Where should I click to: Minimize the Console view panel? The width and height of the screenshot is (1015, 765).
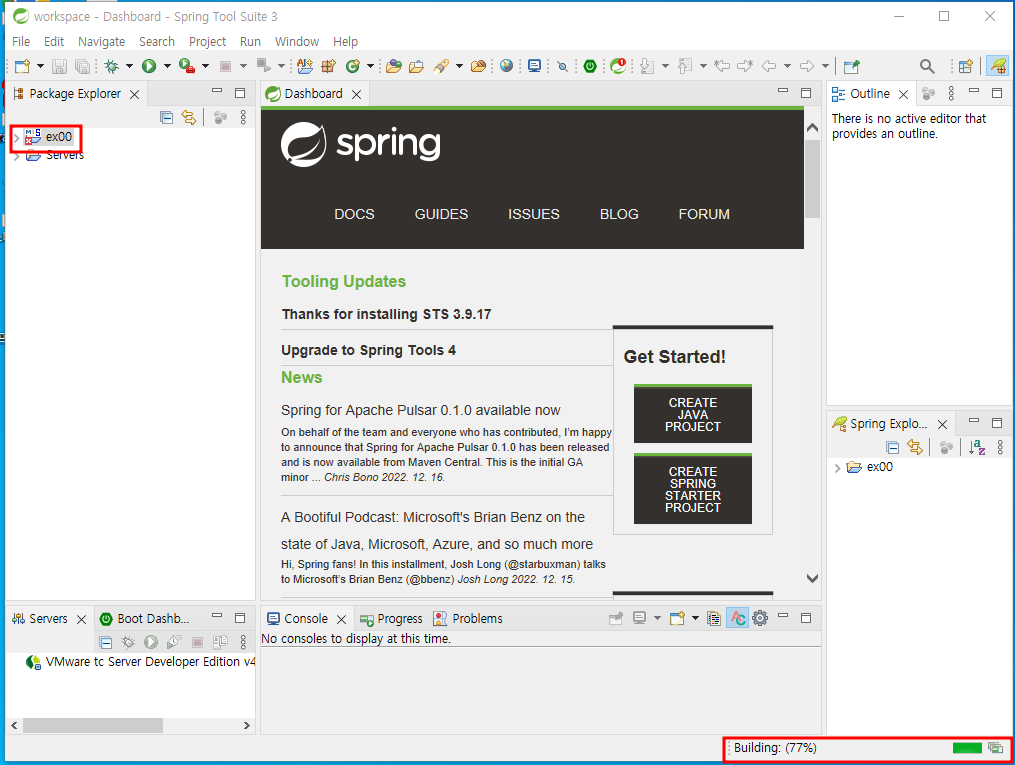pos(783,616)
